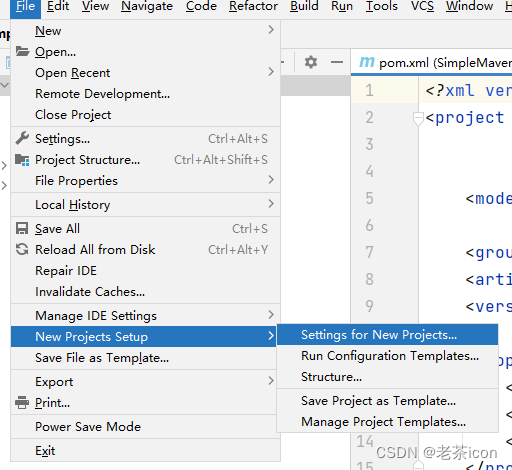Expand the New submenu arrow
Image resolution: width=512 pixels, height=470 pixels.
pyautogui.click(x=271, y=30)
